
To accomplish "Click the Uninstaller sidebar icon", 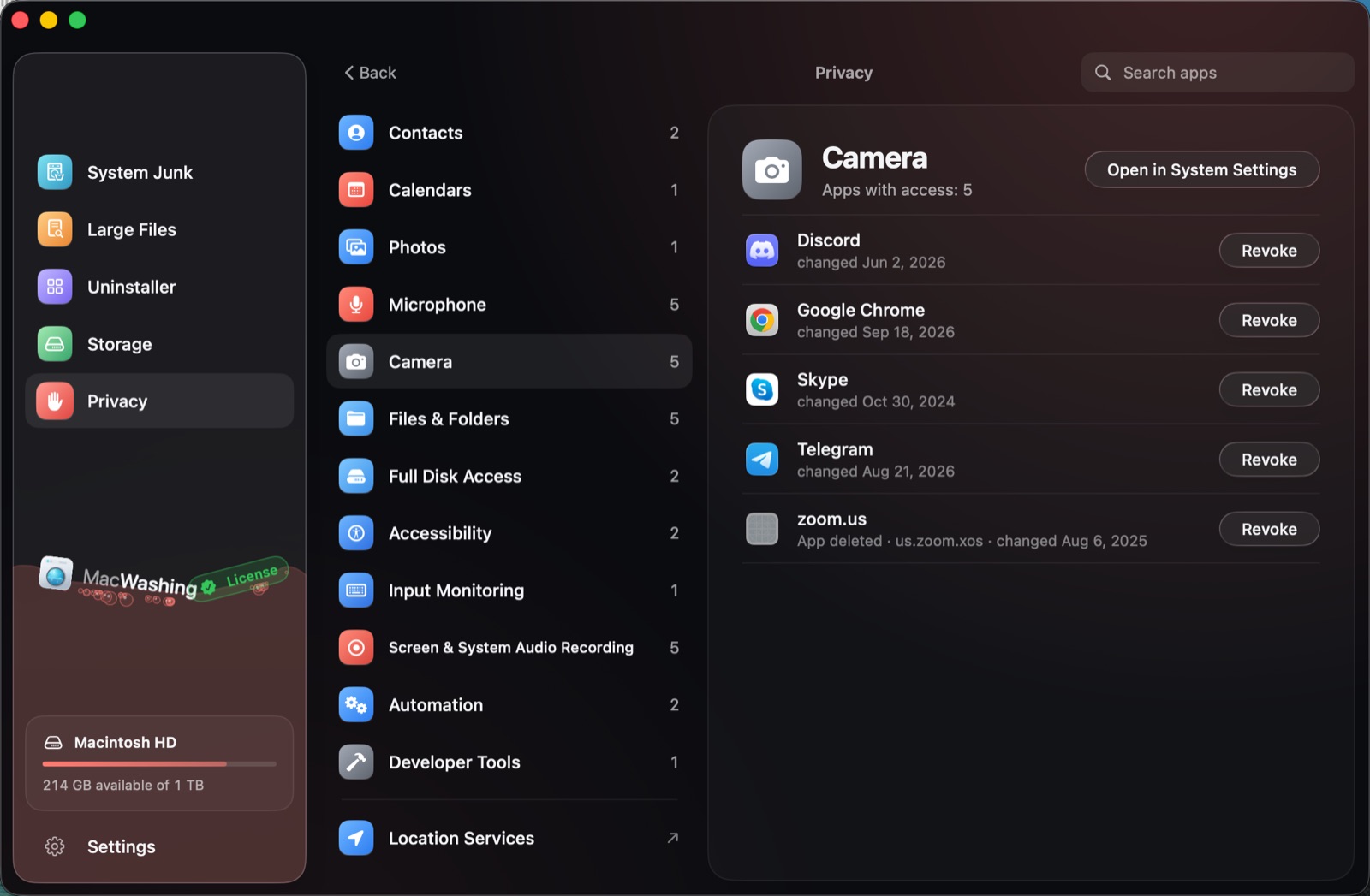I will coord(55,287).
